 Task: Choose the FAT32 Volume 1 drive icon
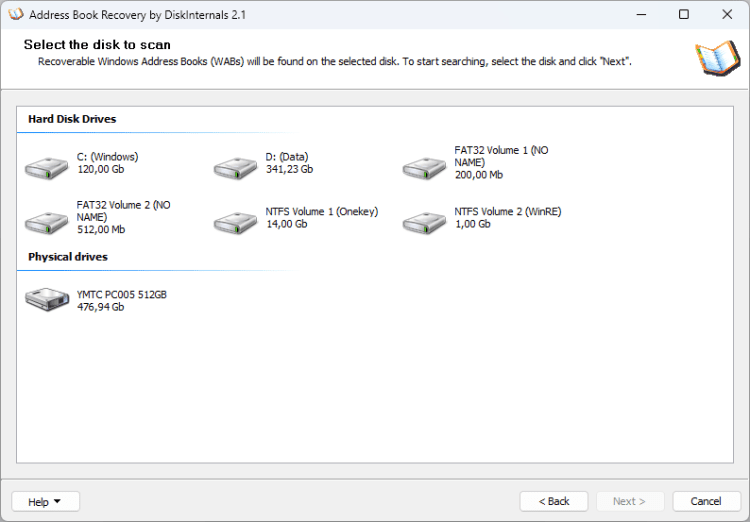[424, 168]
